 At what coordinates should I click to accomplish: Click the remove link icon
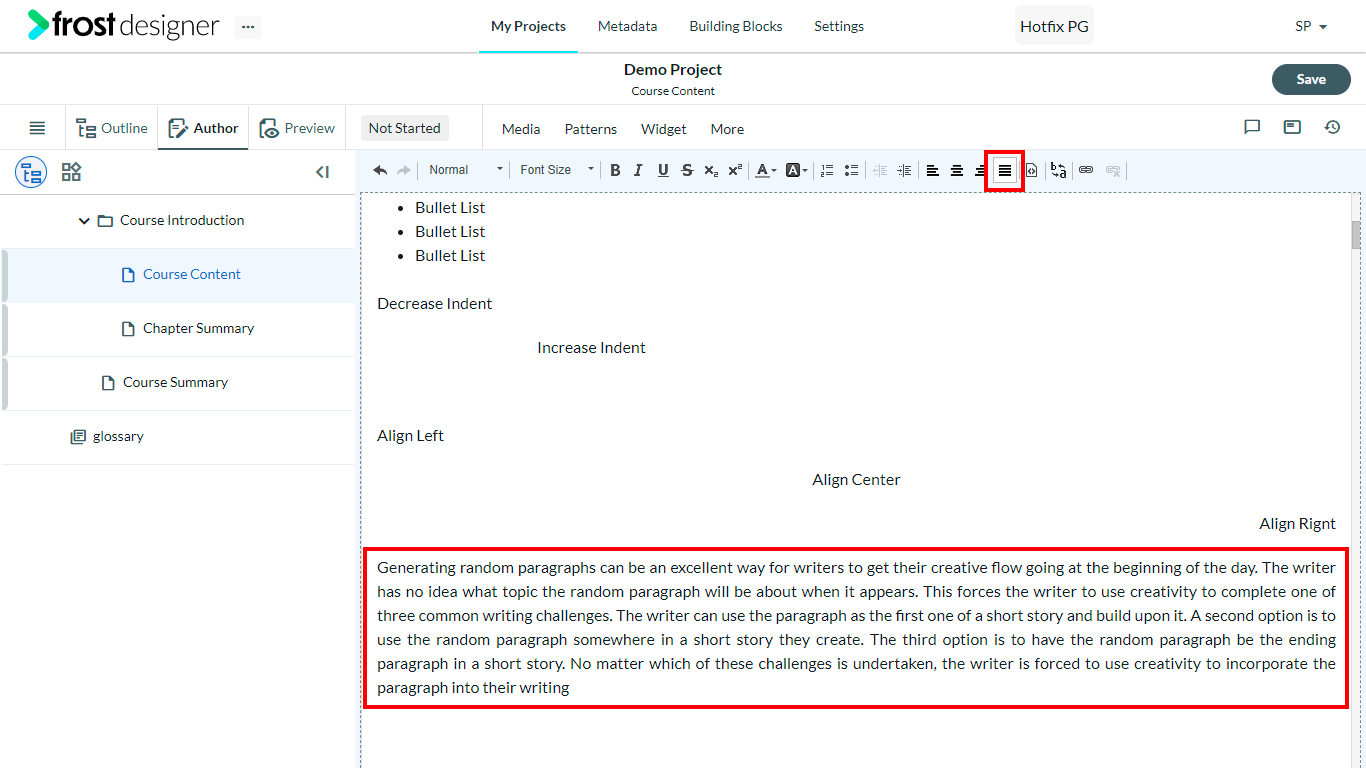tap(1113, 170)
